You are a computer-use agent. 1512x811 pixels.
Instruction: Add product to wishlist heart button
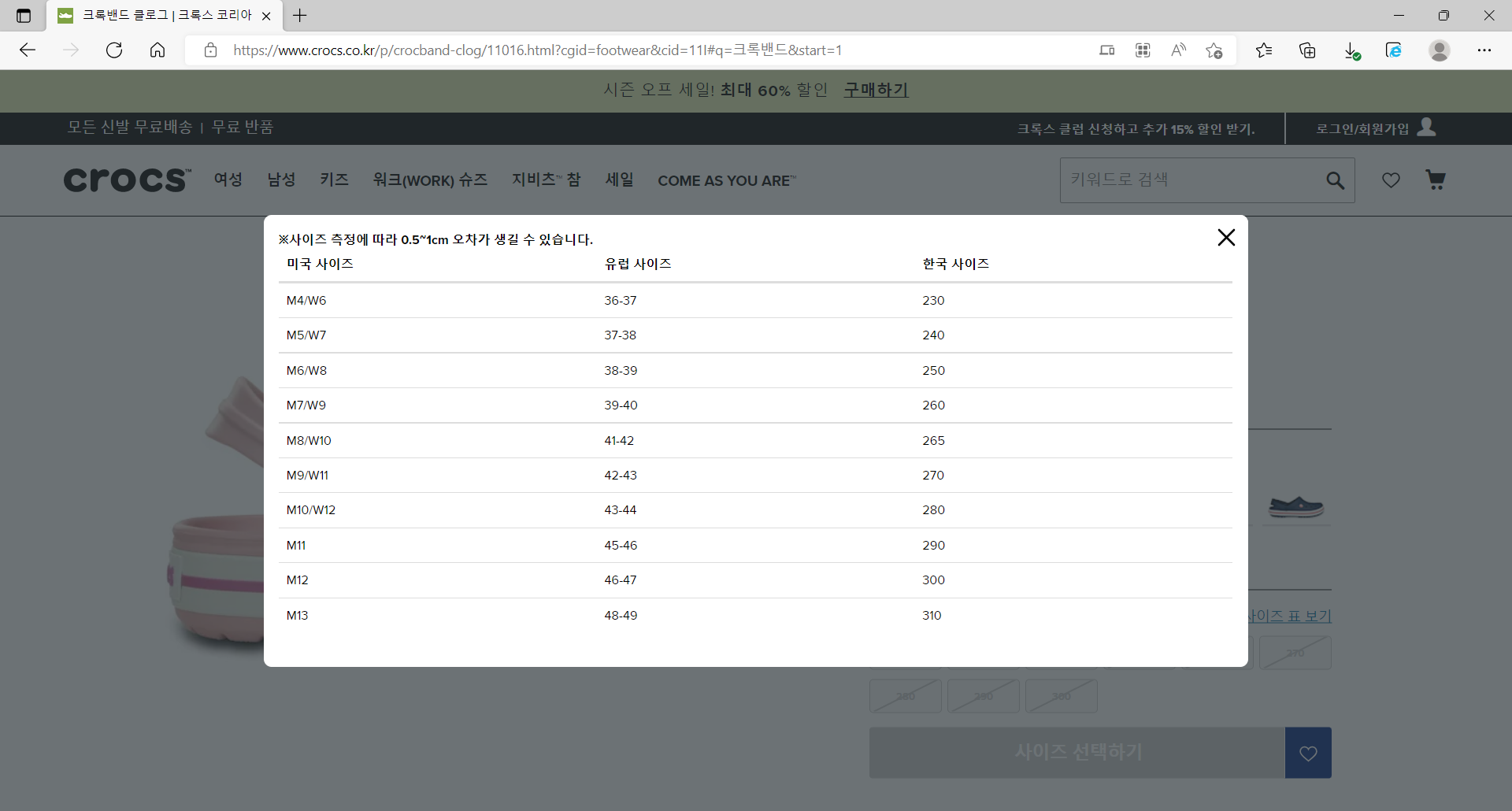[1308, 753]
